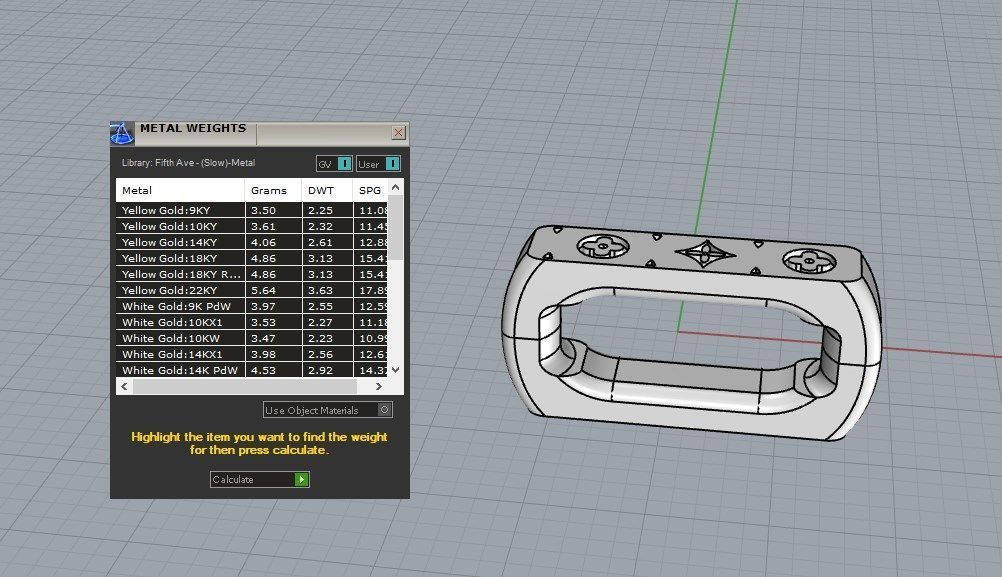
Task: Sort by the DWT column header
Action: tap(327, 190)
